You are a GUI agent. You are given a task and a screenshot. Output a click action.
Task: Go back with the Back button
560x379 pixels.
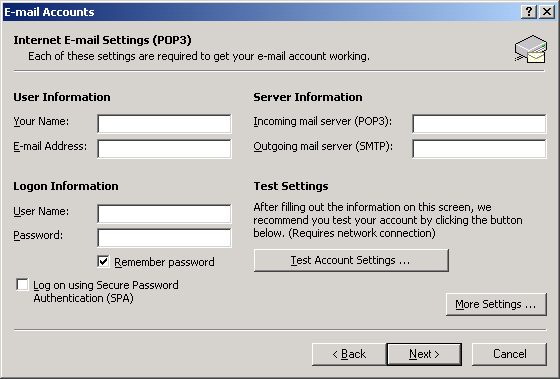pos(349,354)
